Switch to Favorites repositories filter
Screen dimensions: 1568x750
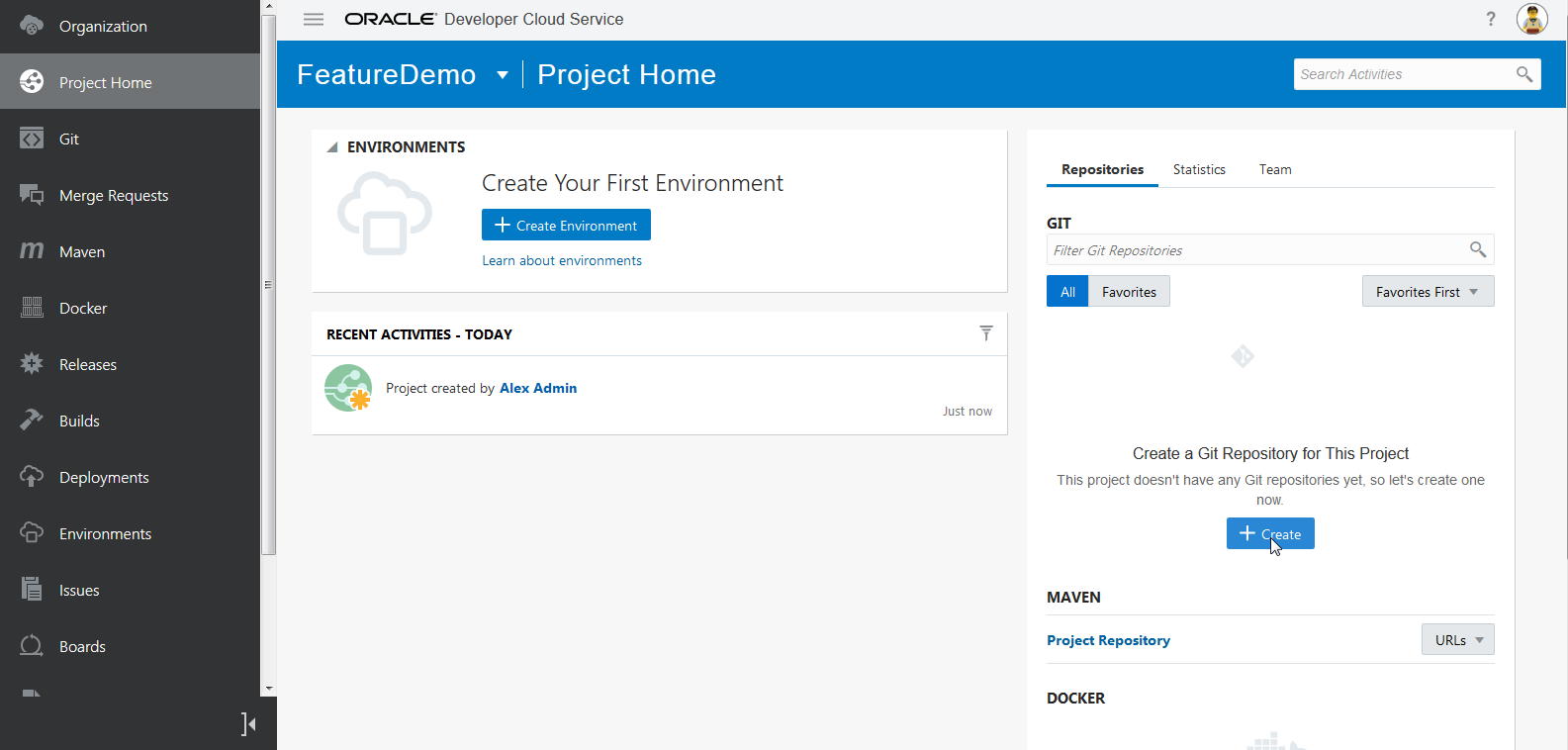[x=1129, y=292]
